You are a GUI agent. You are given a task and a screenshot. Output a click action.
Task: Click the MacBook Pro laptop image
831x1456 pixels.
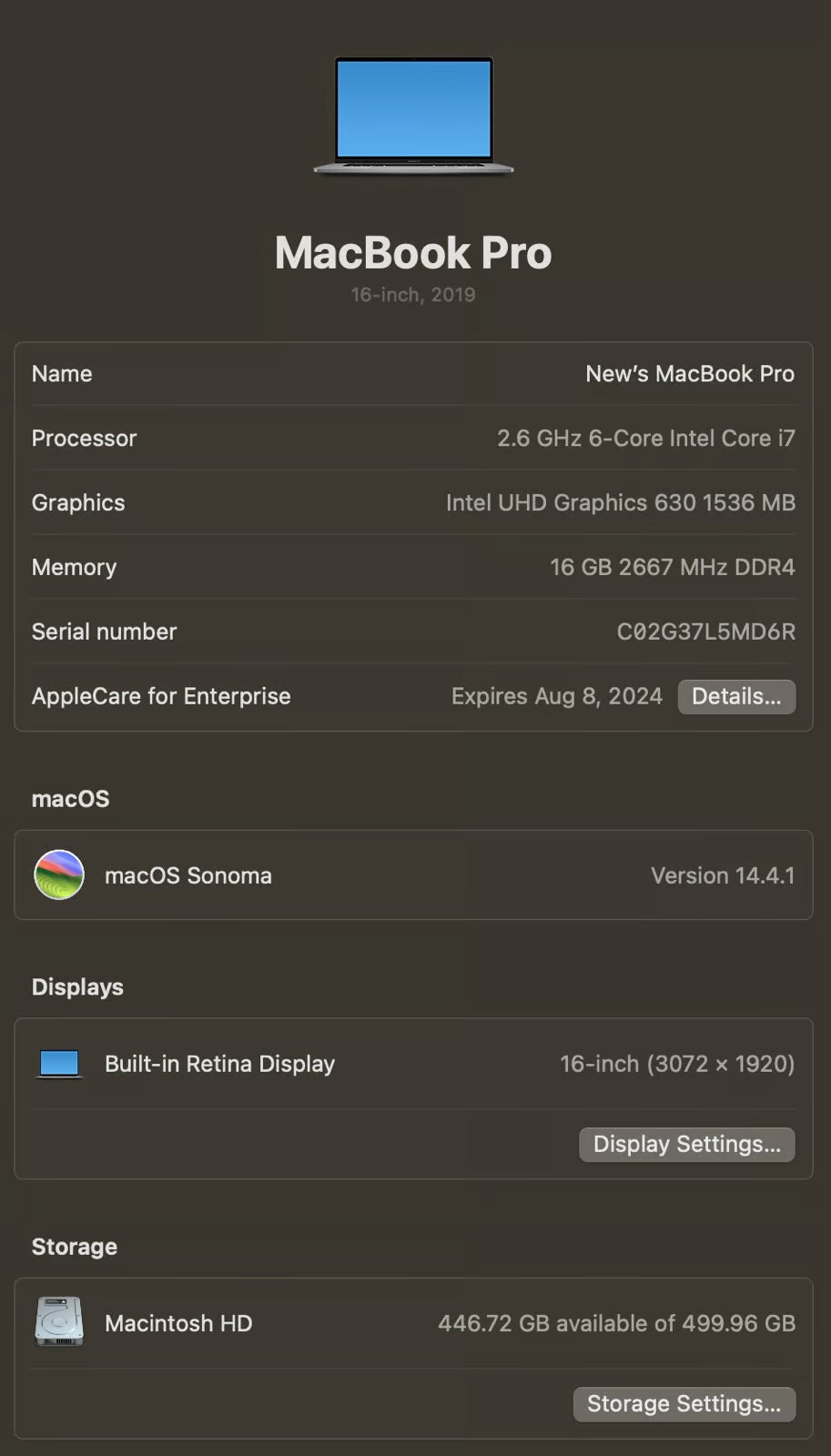pyautogui.click(x=413, y=116)
